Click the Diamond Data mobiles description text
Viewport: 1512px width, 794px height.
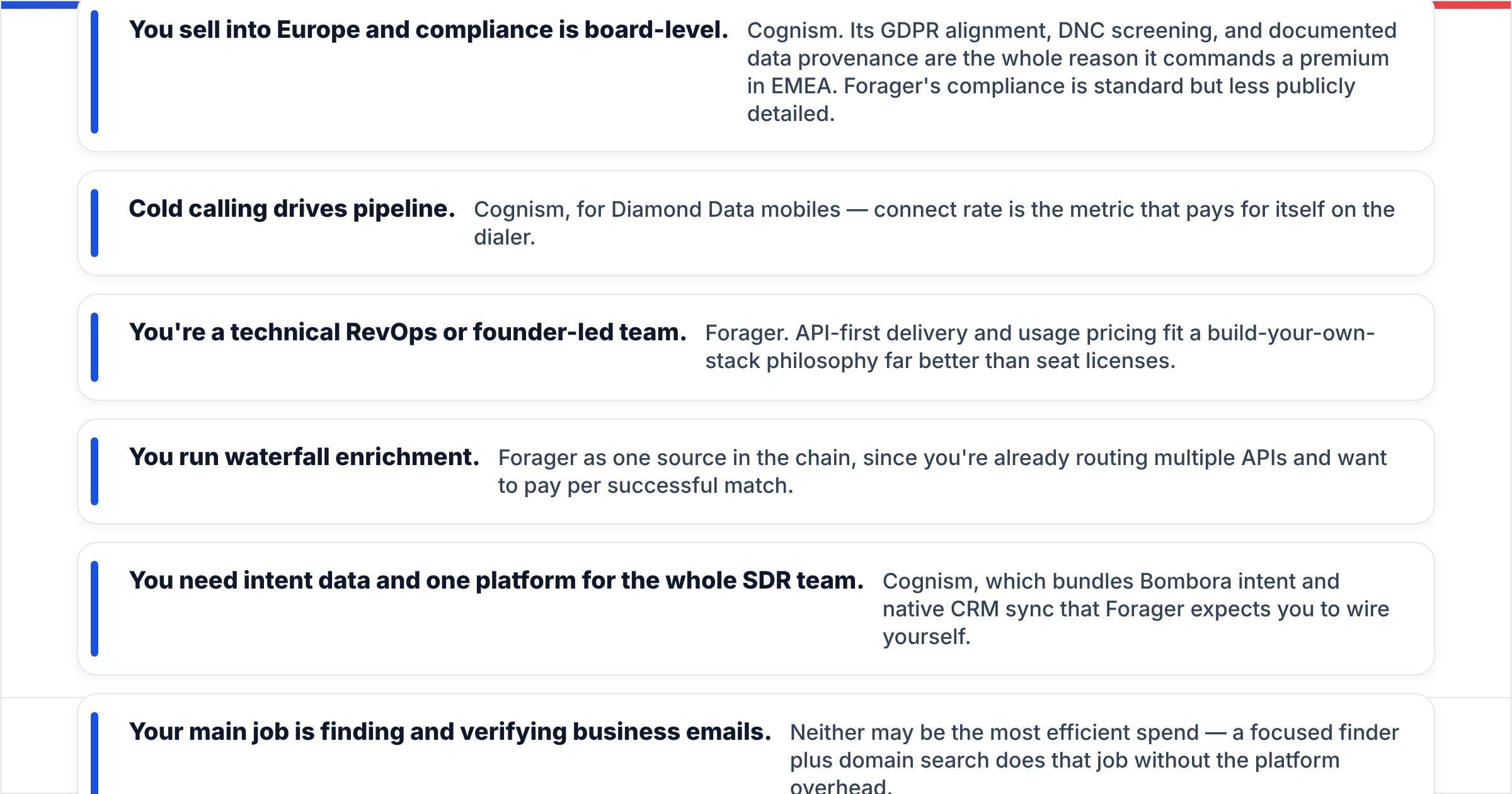pyautogui.click(x=934, y=223)
